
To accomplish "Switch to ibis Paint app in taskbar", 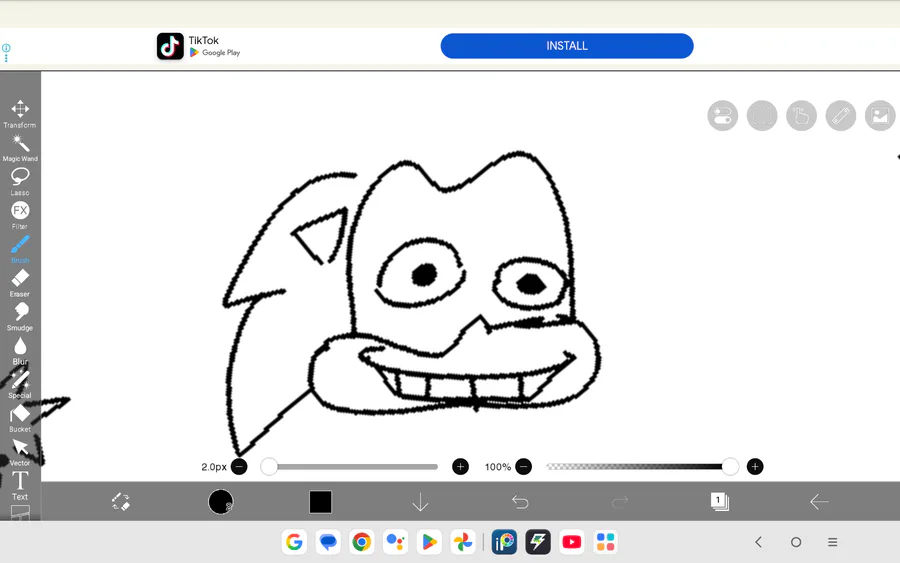I will click(505, 542).
